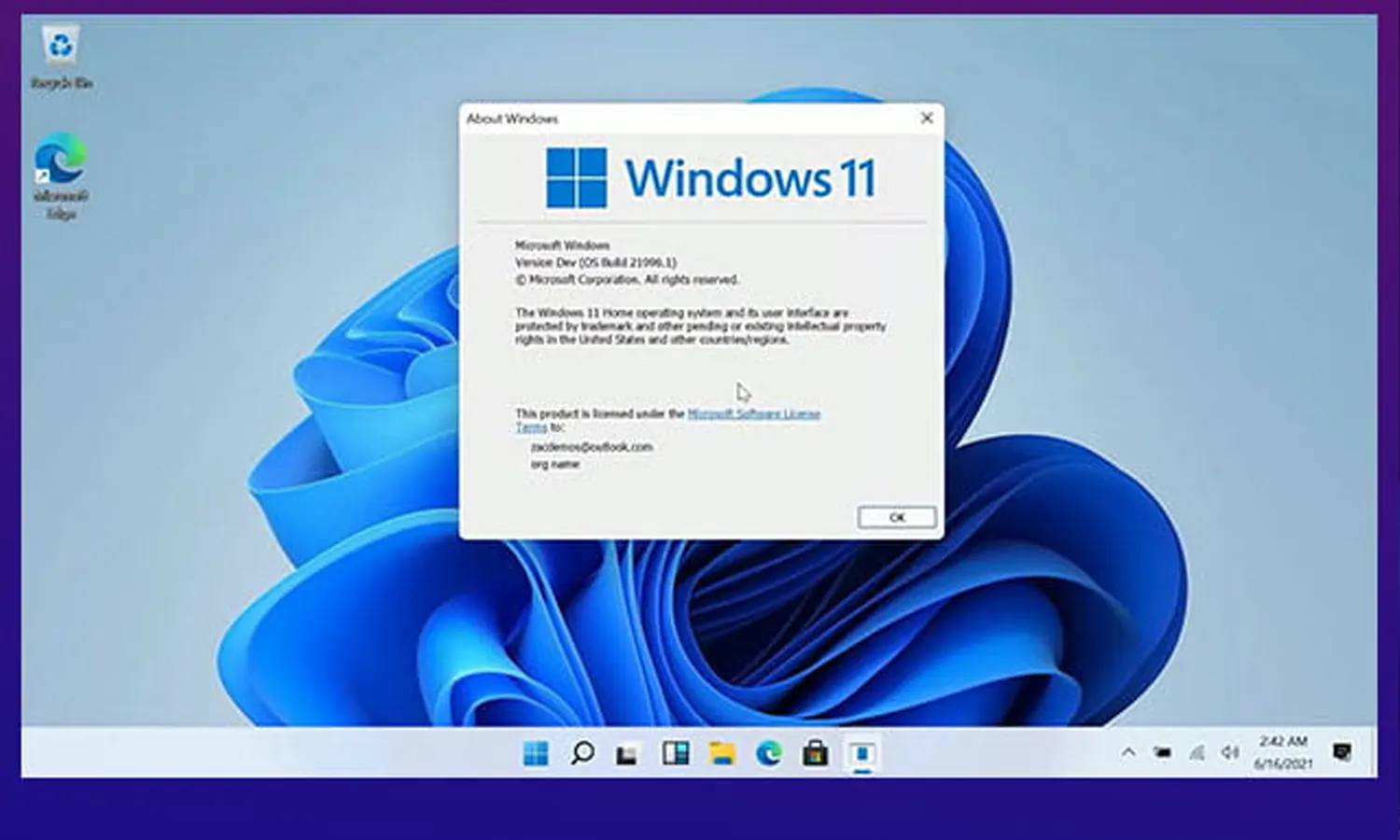Click the 'Microsoft Windows' text line
Screen dimensions: 1400x840
pyautogui.click(x=563, y=245)
